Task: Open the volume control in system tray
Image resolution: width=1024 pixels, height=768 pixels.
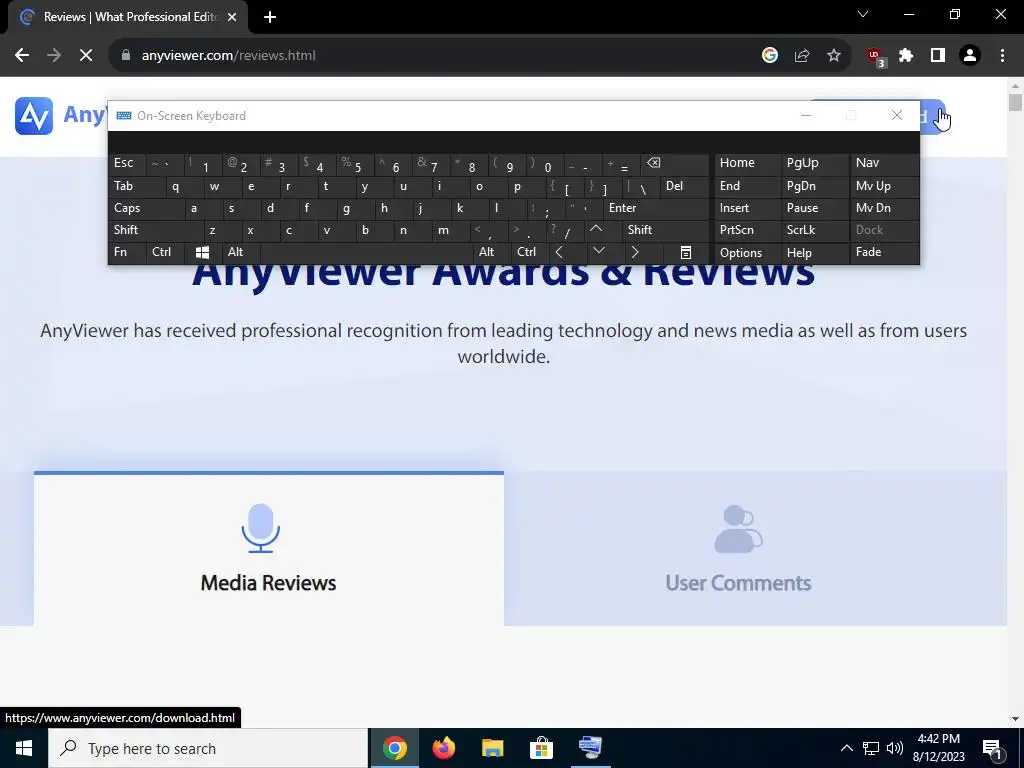Action: point(895,748)
